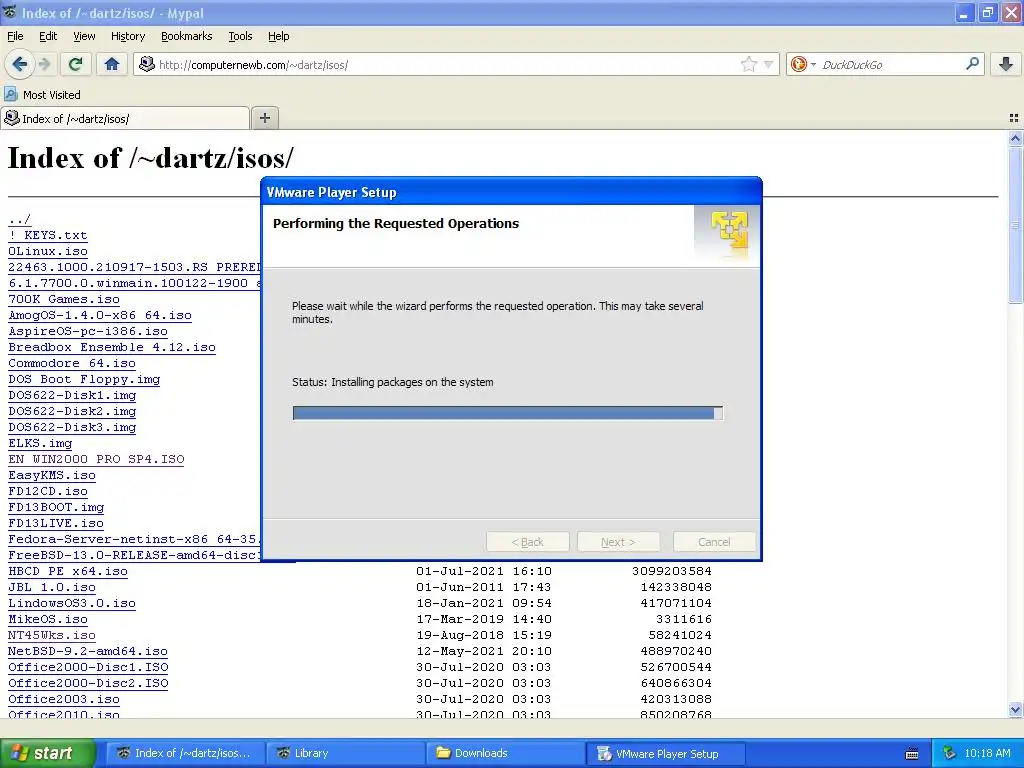This screenshot has height=768, width=1024.
Task: Open the 0Linux.iso link
Action: click(x=48, y=251)
